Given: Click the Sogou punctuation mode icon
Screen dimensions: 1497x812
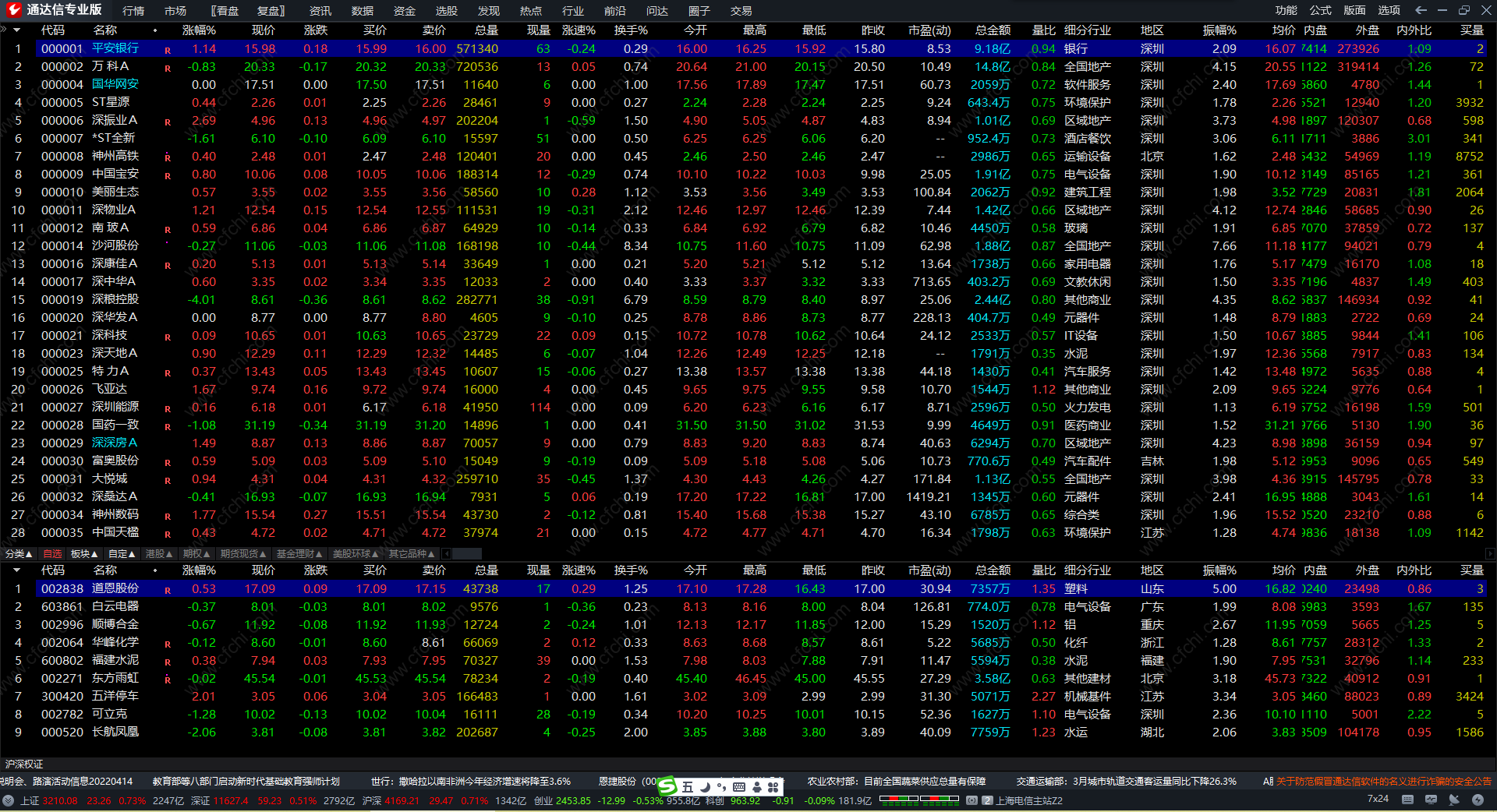Looking at the screenshot, I should 721,787.
